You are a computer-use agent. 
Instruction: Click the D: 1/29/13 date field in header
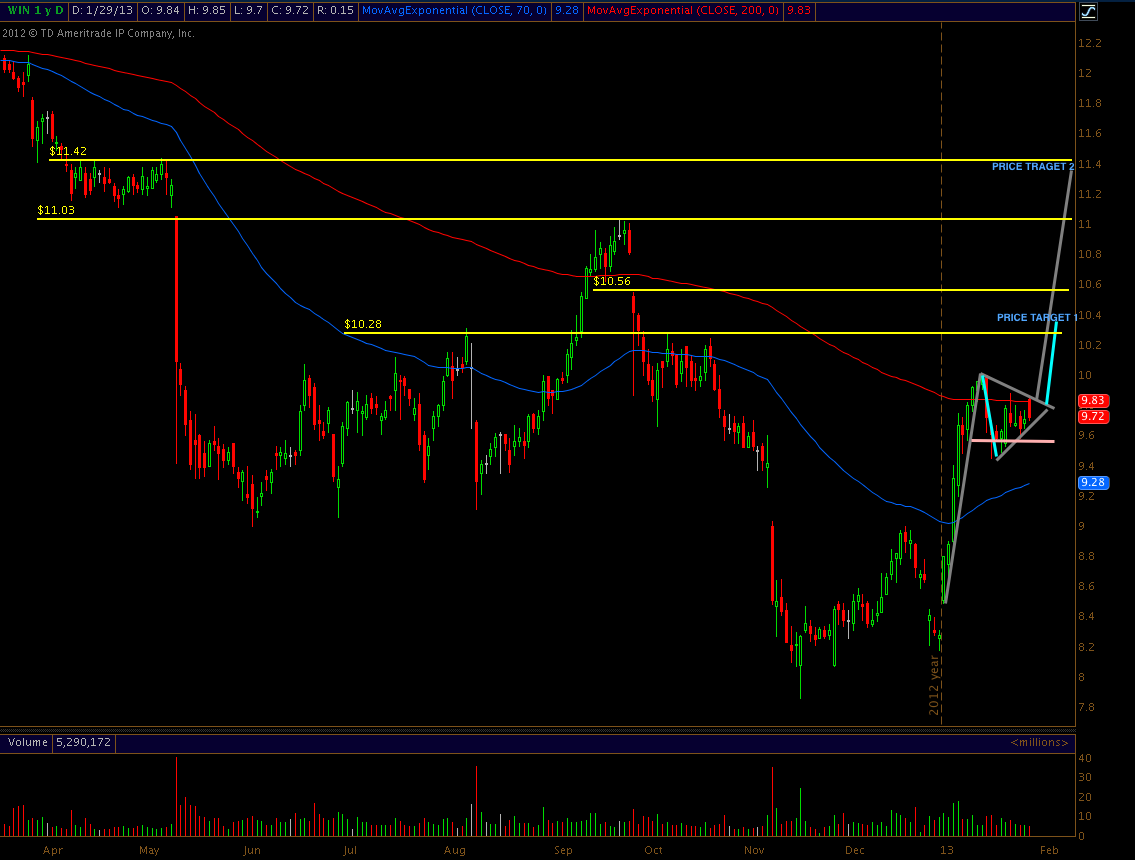click(x=106, y=11)
